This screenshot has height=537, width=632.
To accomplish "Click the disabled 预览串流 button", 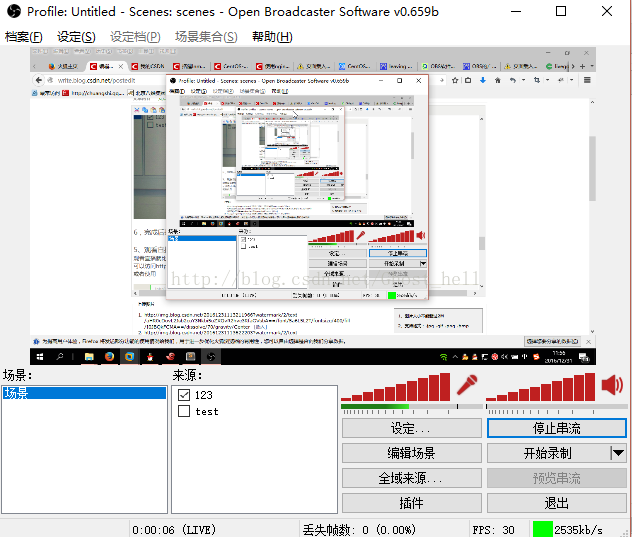I will 557,478.
